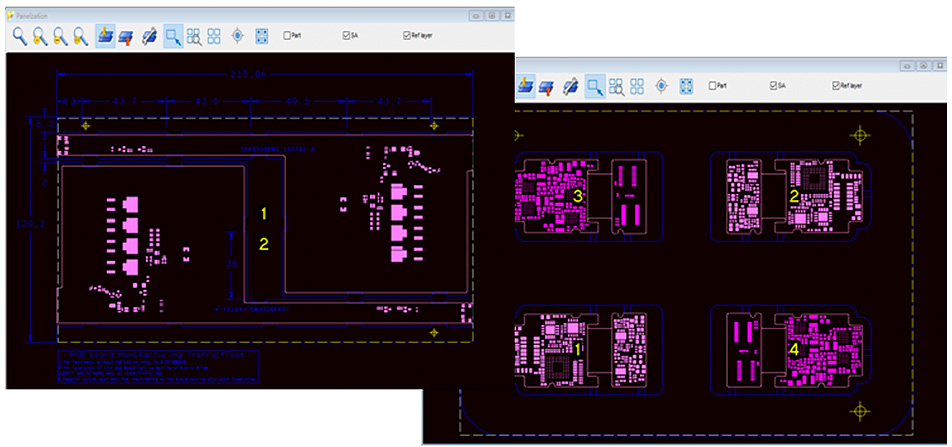The width and height of the screenshot is (952, 447).
Task: Uncheck the SA checkbox in Panelization window
Action: 347,36
